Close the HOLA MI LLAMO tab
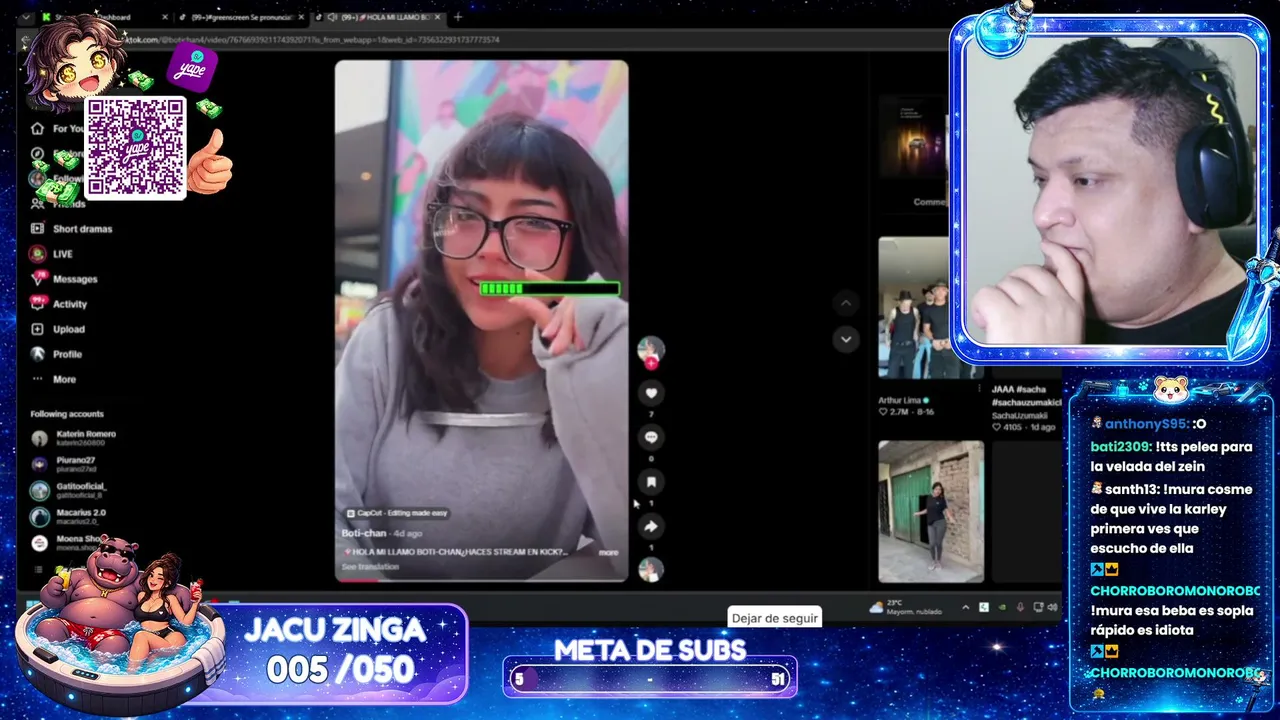The width and height of the screenshot is (1280, 720). point(437,17)
